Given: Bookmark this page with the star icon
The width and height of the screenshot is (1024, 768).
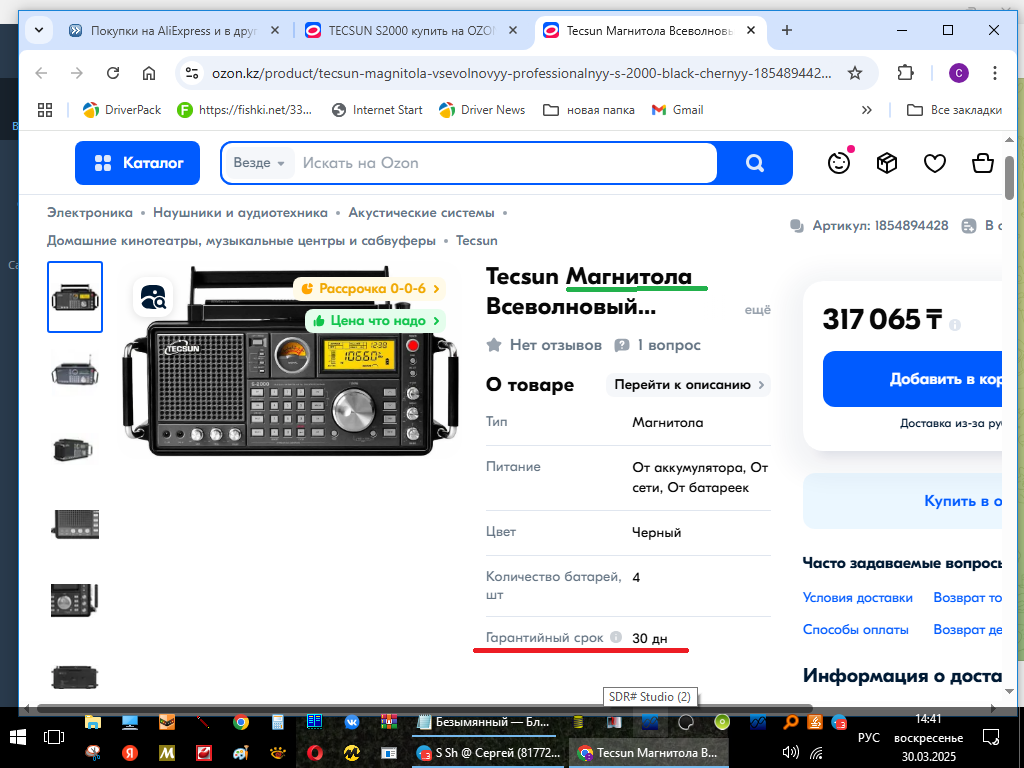Looking at the screenshot, I should pos(855,72).
